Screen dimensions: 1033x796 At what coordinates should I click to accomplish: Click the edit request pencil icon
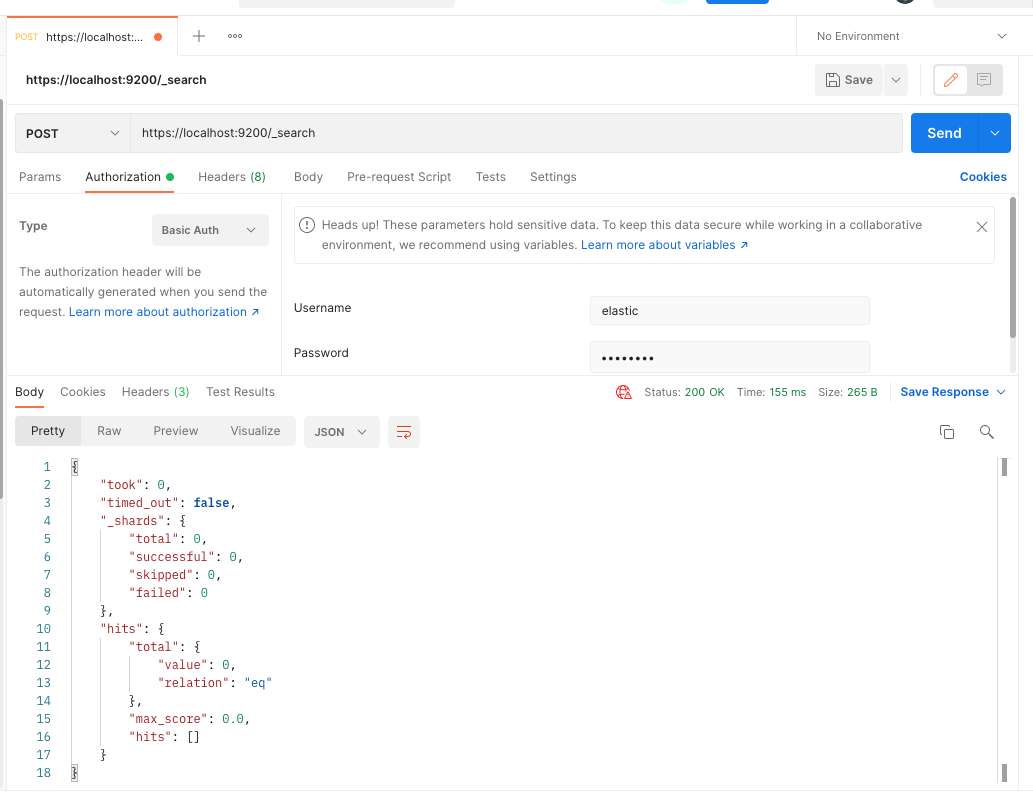[948, 80]
